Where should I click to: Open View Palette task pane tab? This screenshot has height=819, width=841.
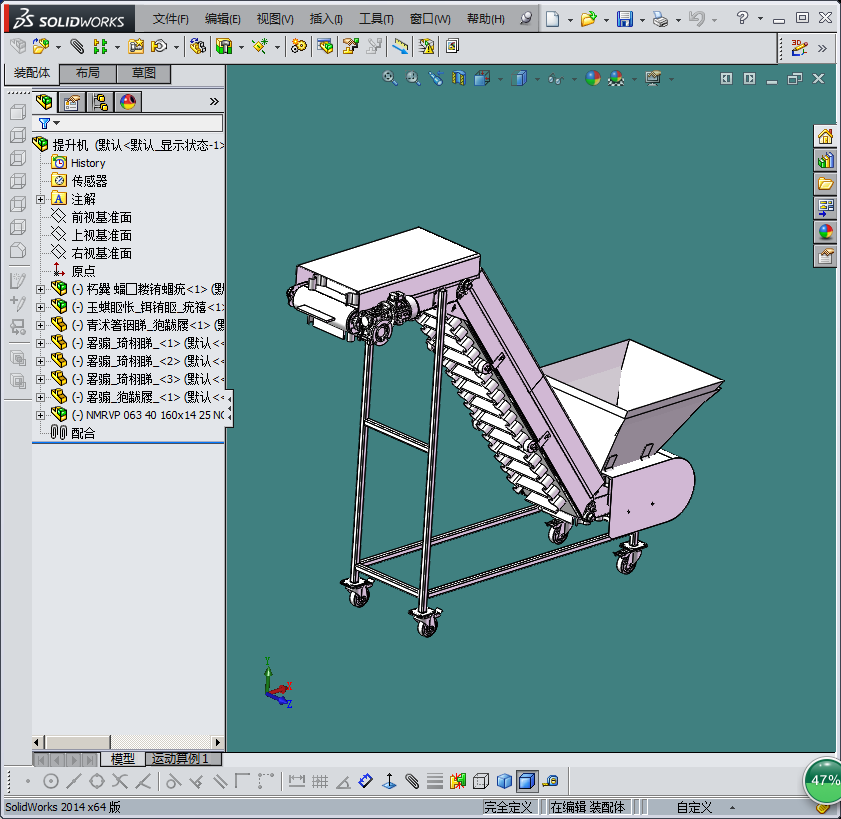825,208
